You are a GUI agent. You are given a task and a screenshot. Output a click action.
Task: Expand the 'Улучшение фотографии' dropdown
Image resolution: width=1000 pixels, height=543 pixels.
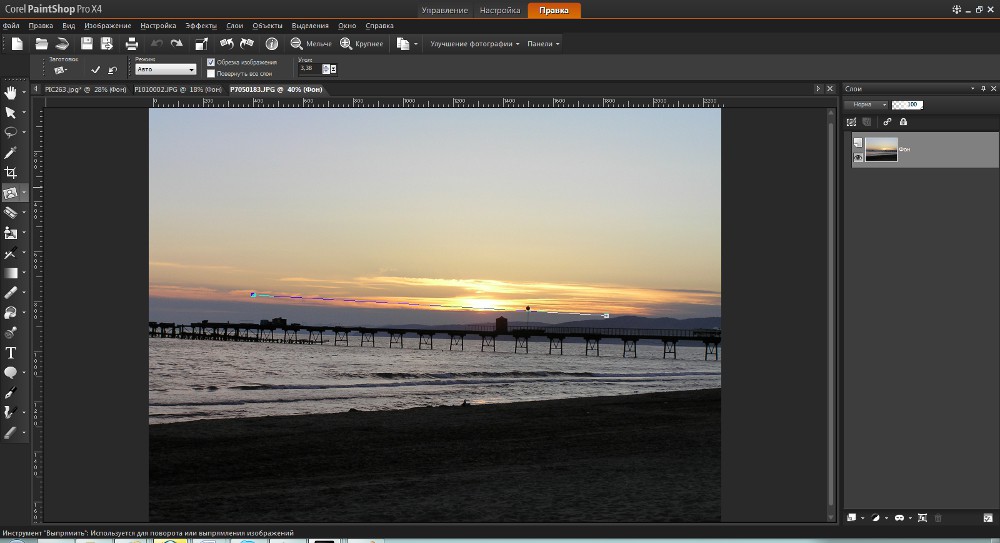pyautogui.click(x=474, y=44)
